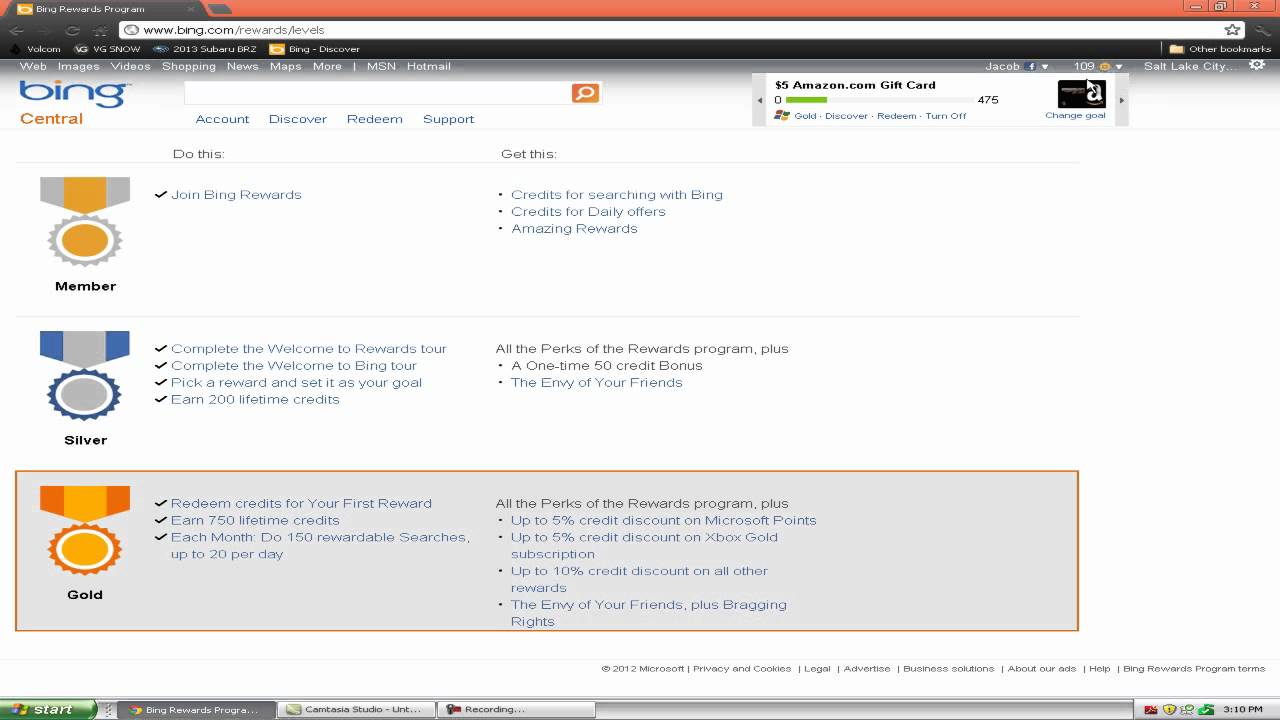
Task: Open the Hotmail link in header
Action: pyautogui.click(x=428, y=66)
